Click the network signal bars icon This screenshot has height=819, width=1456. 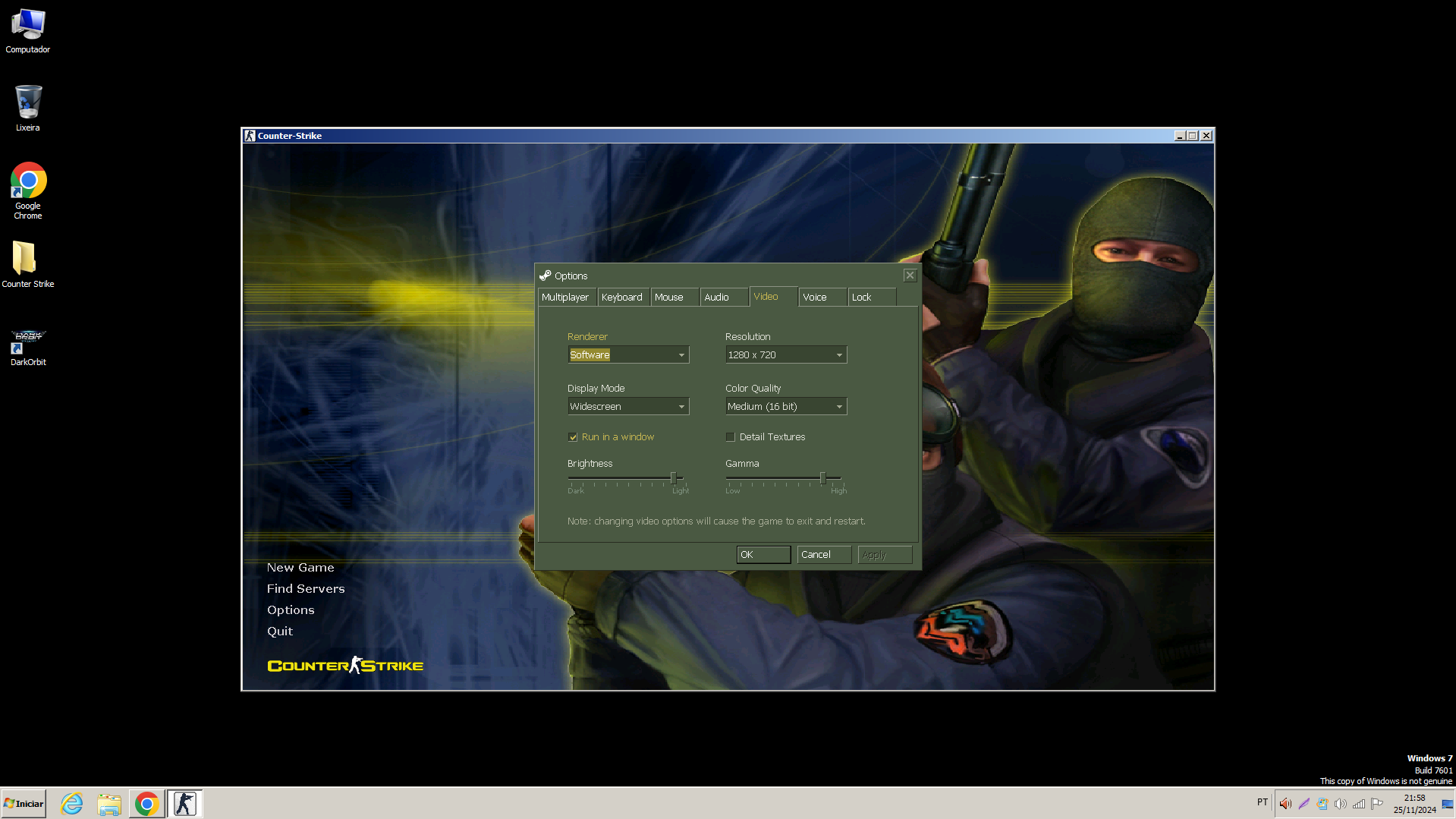[x=1359, y=804]
